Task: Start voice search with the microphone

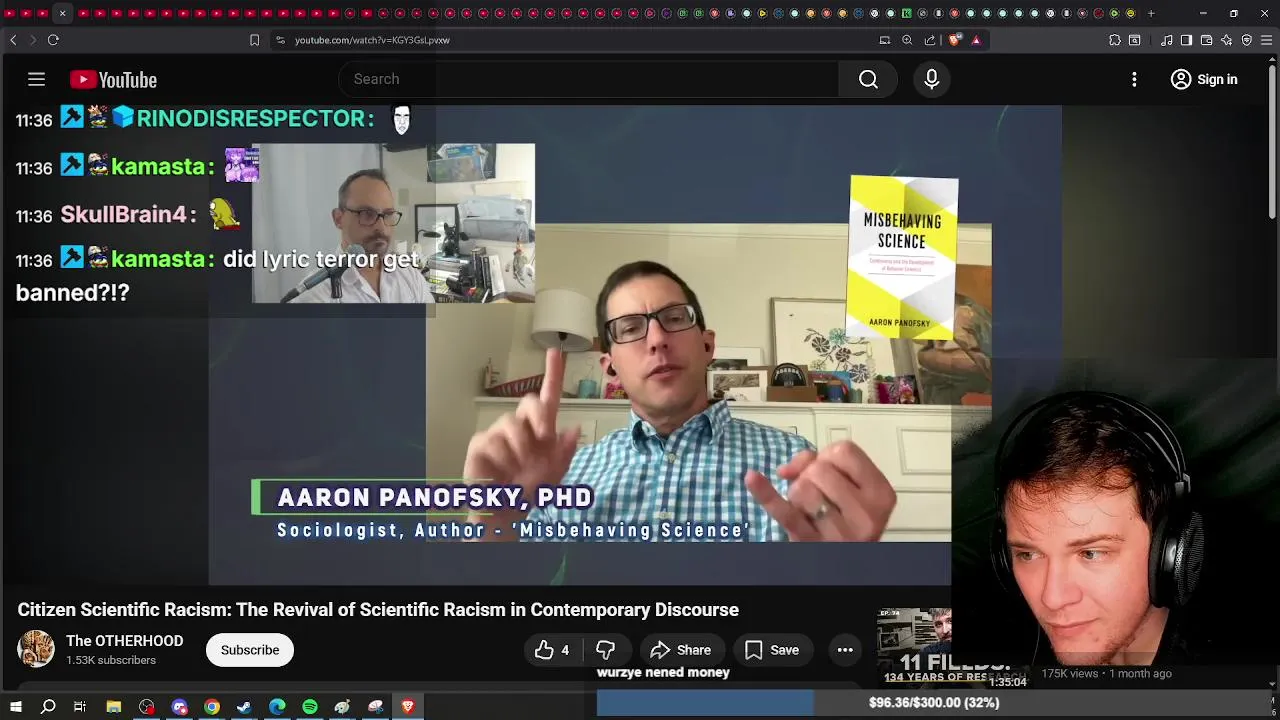Action: pyautogui.click(x=931, y=79)
